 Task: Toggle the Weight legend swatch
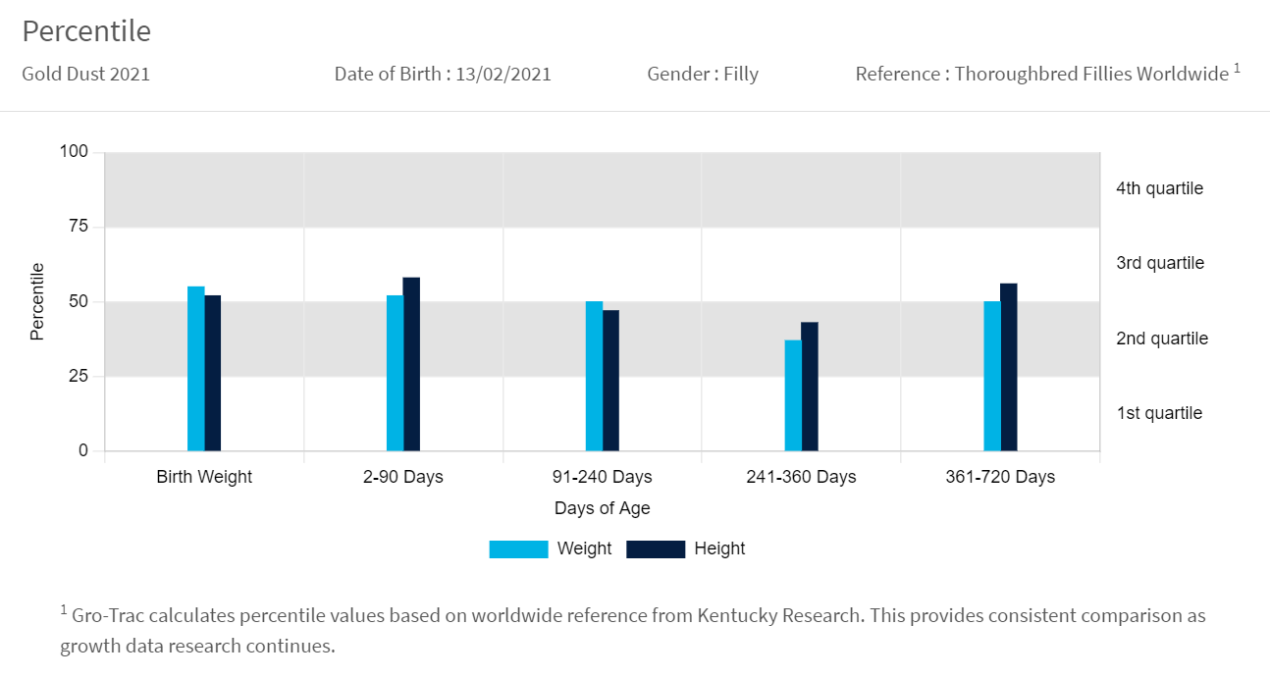point(518,549)
